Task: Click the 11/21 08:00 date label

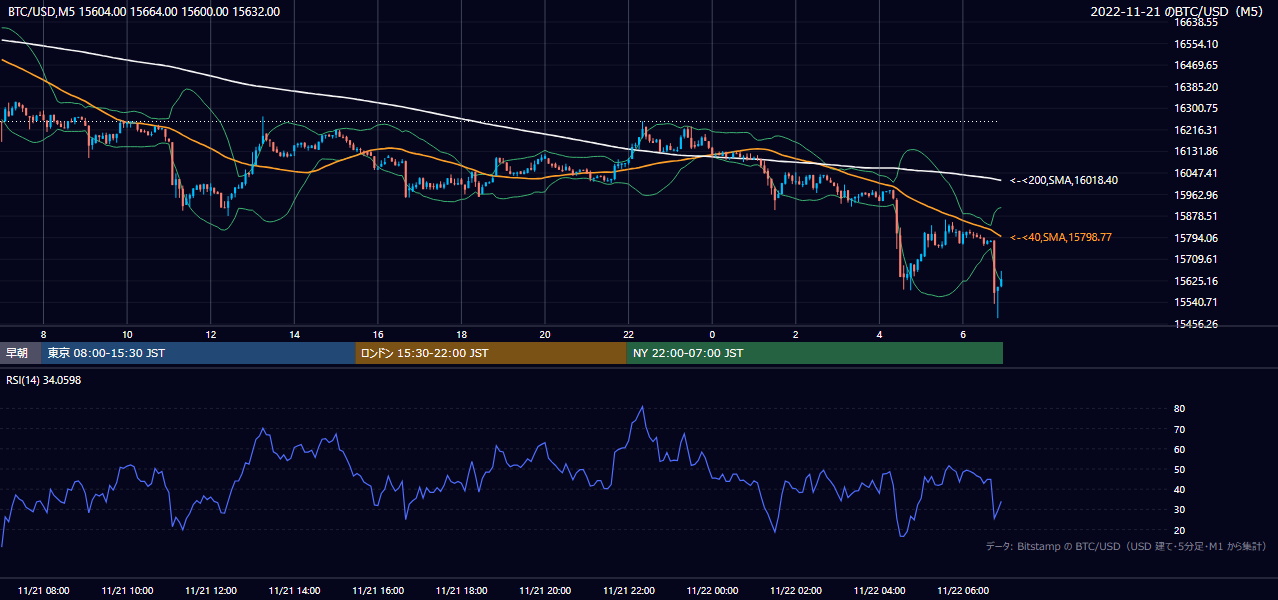Action: (44, 591)
